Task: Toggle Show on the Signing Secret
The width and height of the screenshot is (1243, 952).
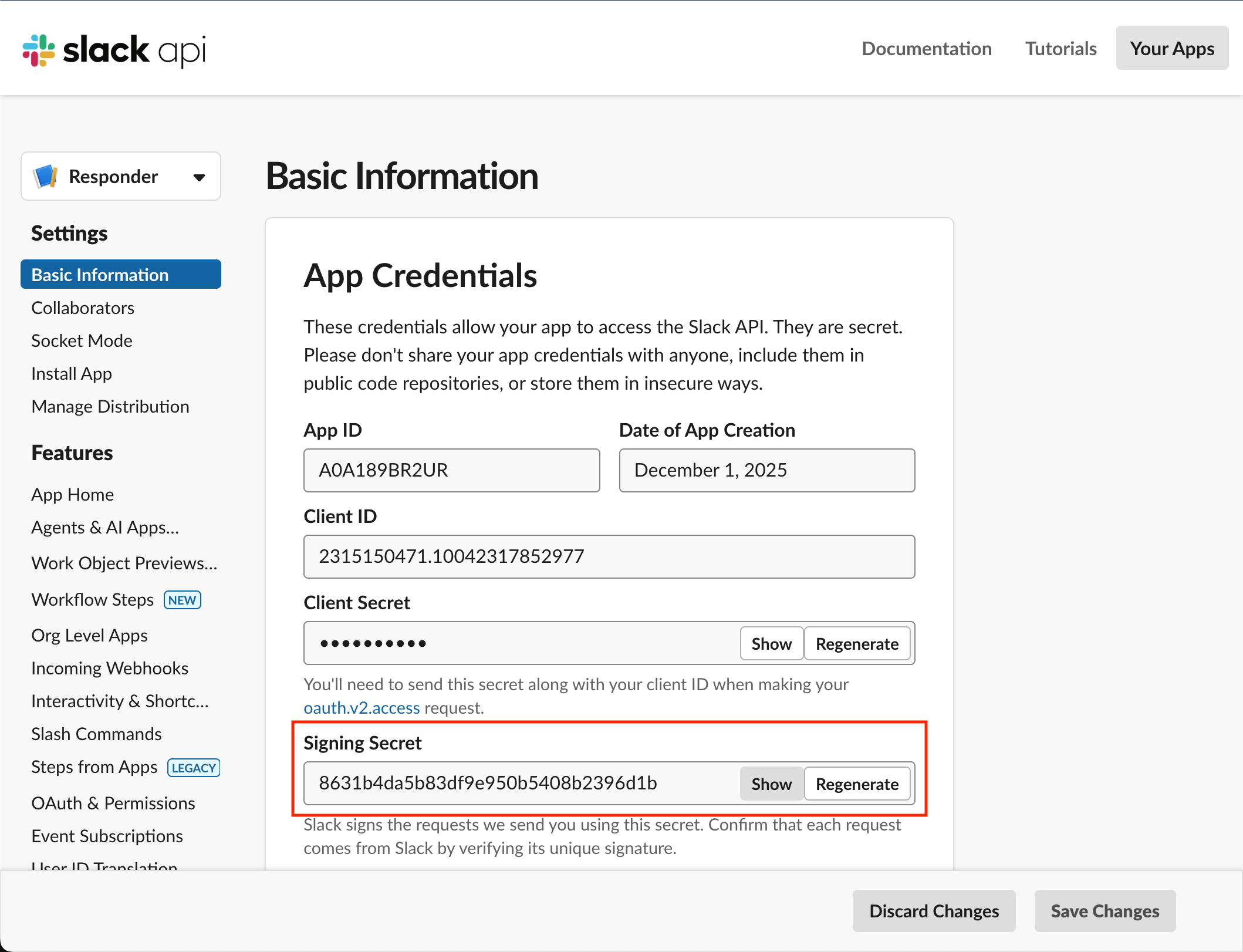Action: click(x=771, y=784)
